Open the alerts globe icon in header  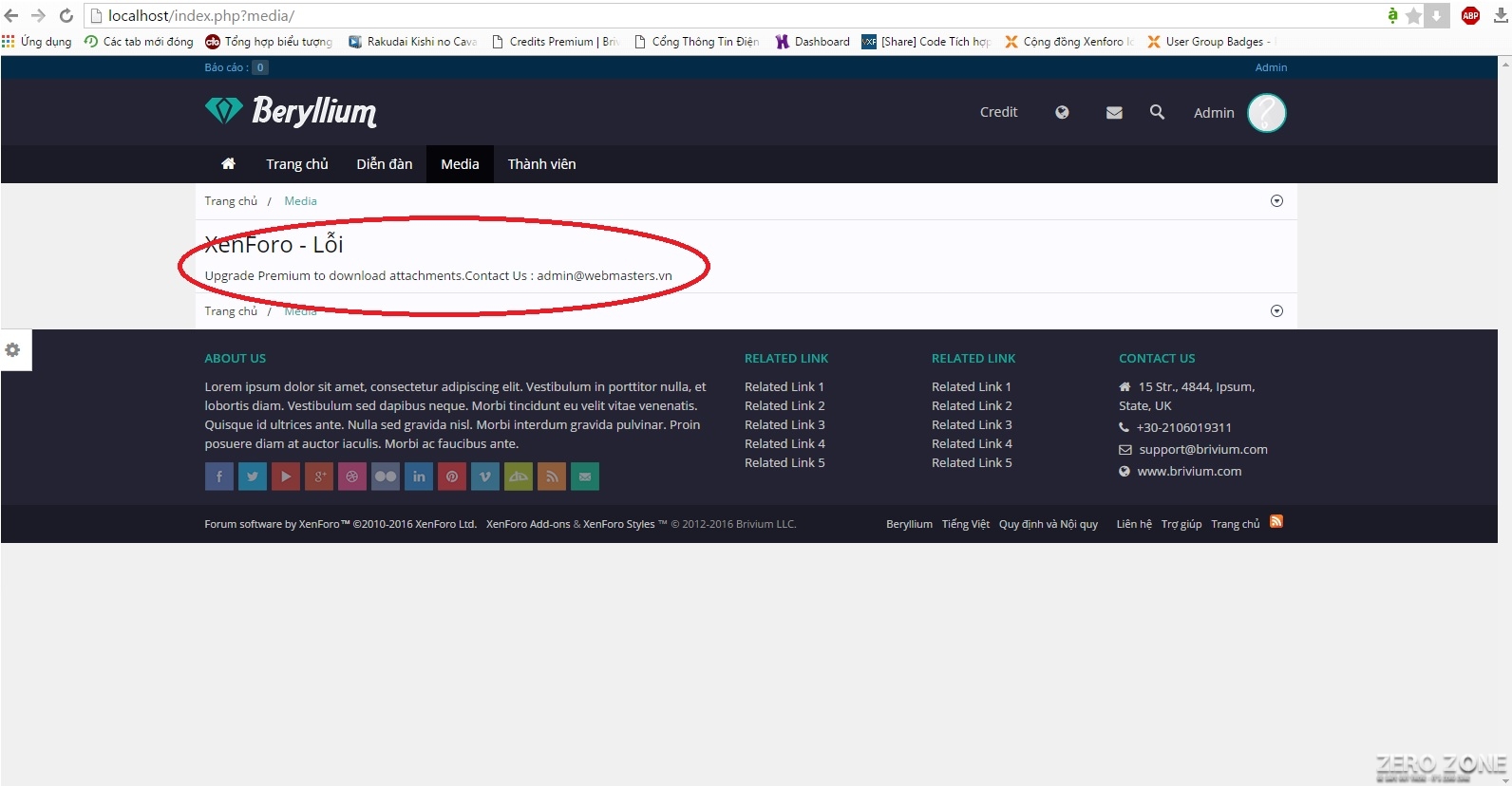coord(1062,112)
